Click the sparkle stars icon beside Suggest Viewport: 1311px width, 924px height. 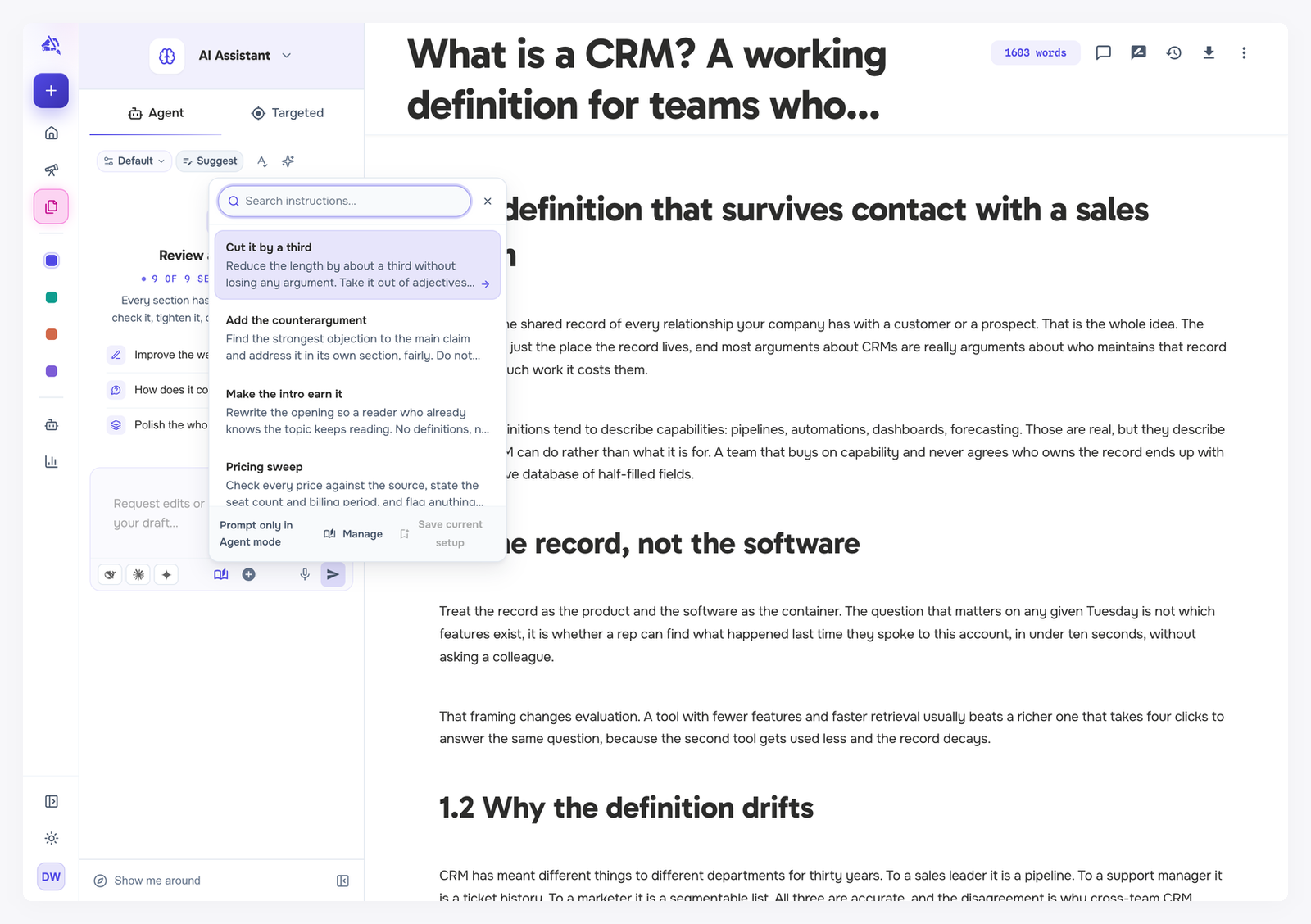288,161
